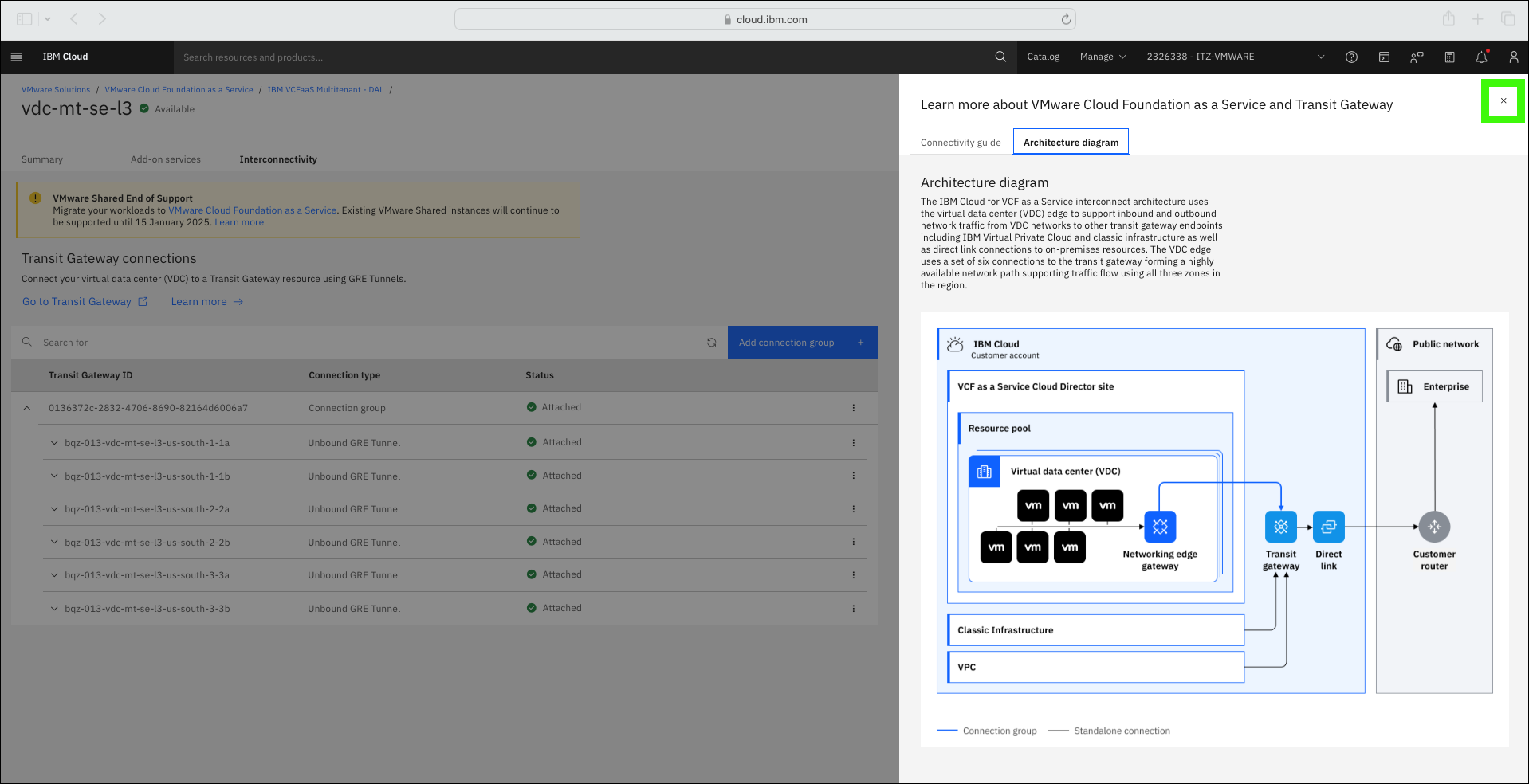Open overflow menu for us-south-3-3b tunnel

pos(853,609)
